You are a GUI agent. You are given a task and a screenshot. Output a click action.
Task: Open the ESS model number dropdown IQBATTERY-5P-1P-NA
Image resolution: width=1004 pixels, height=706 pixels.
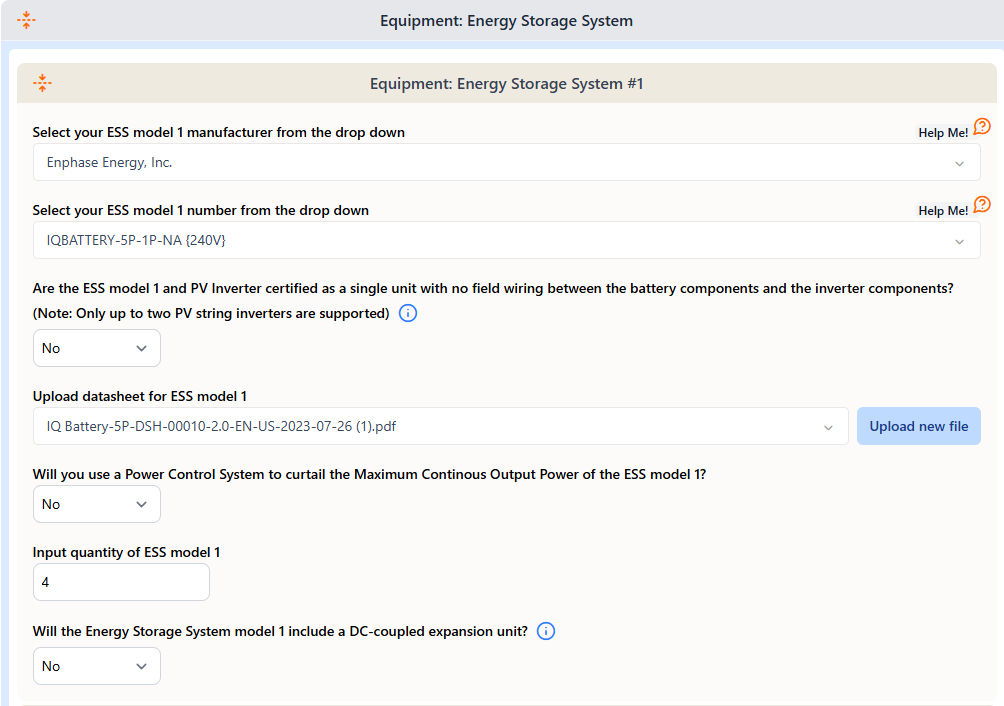pyautogui.click(x=506, y=240)
